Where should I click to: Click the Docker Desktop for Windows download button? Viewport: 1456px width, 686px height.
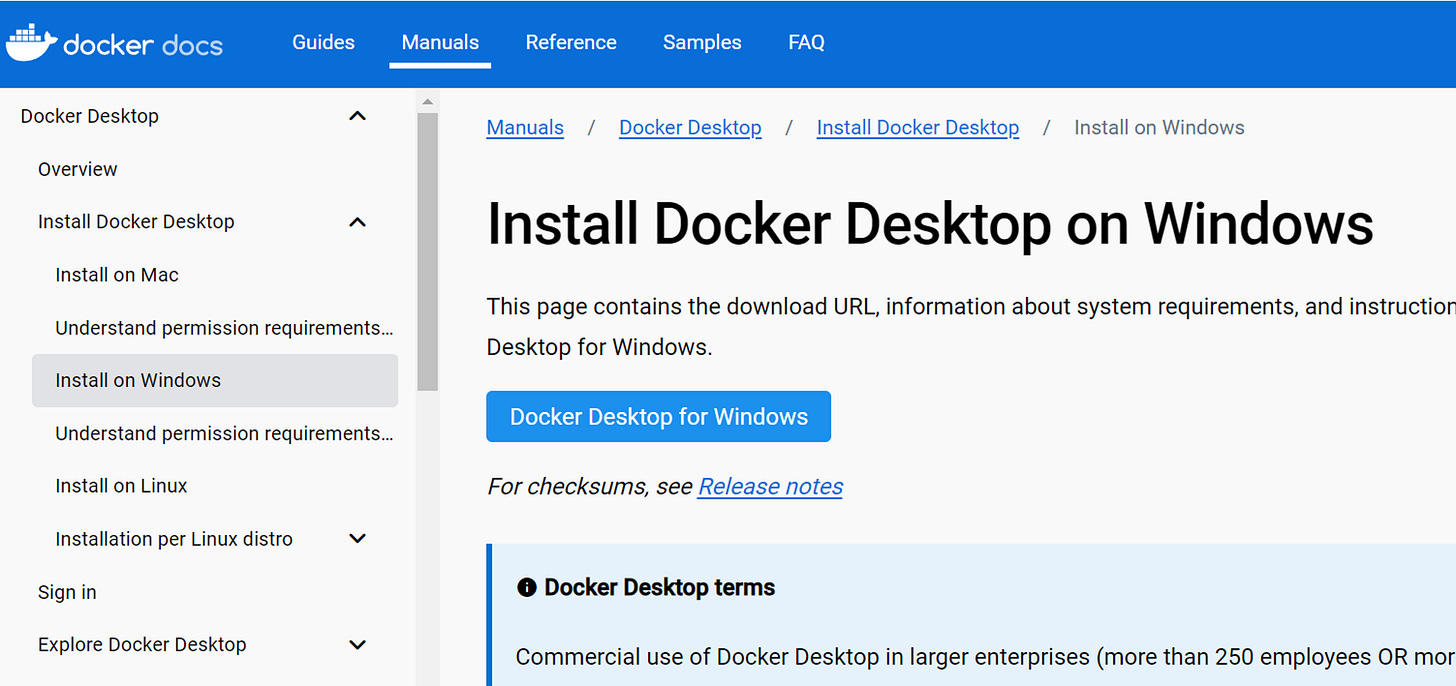[x=659, y=416]
